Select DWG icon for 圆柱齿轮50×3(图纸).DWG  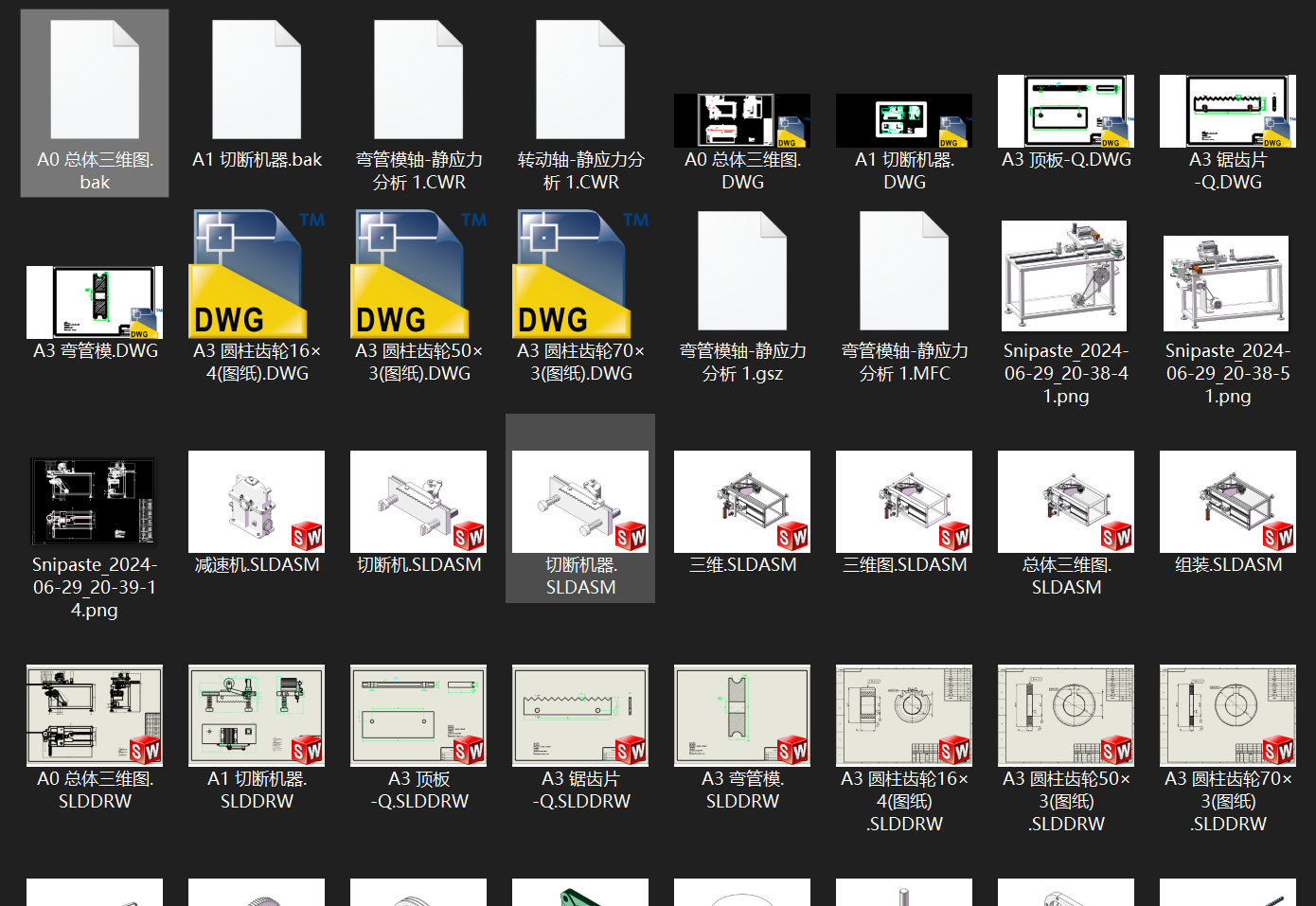[x=418, y=274]
